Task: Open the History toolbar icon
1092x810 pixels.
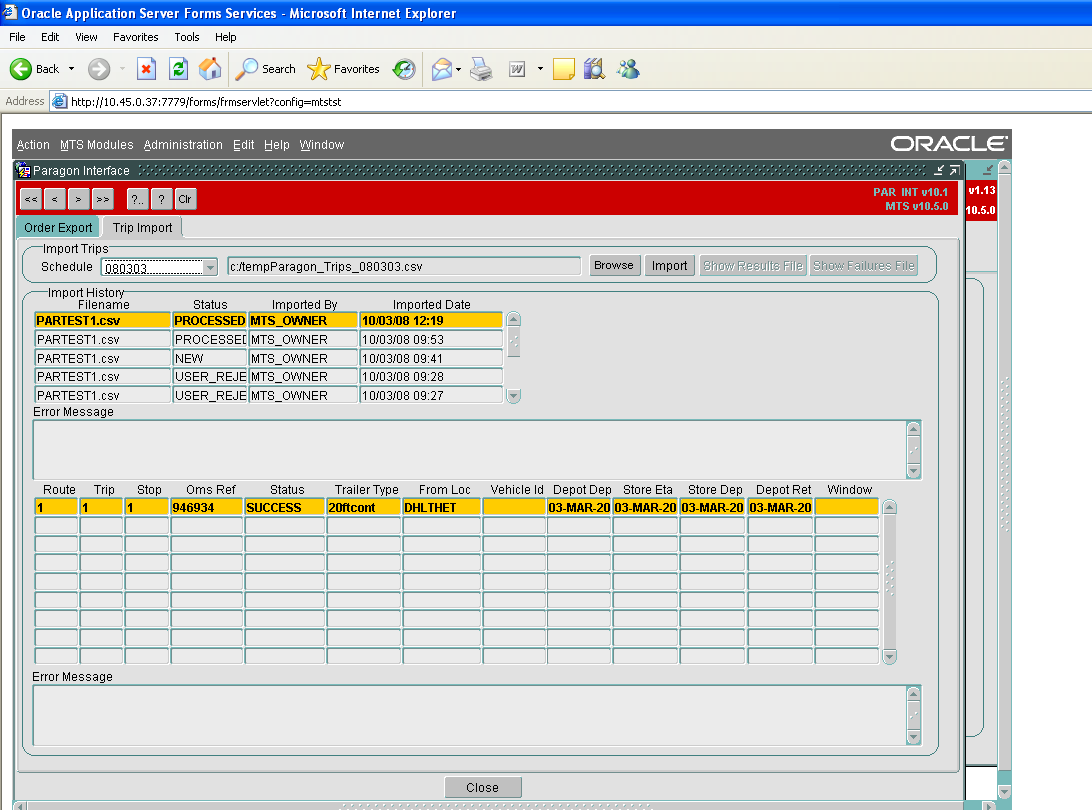Action: tap(404, 69)
